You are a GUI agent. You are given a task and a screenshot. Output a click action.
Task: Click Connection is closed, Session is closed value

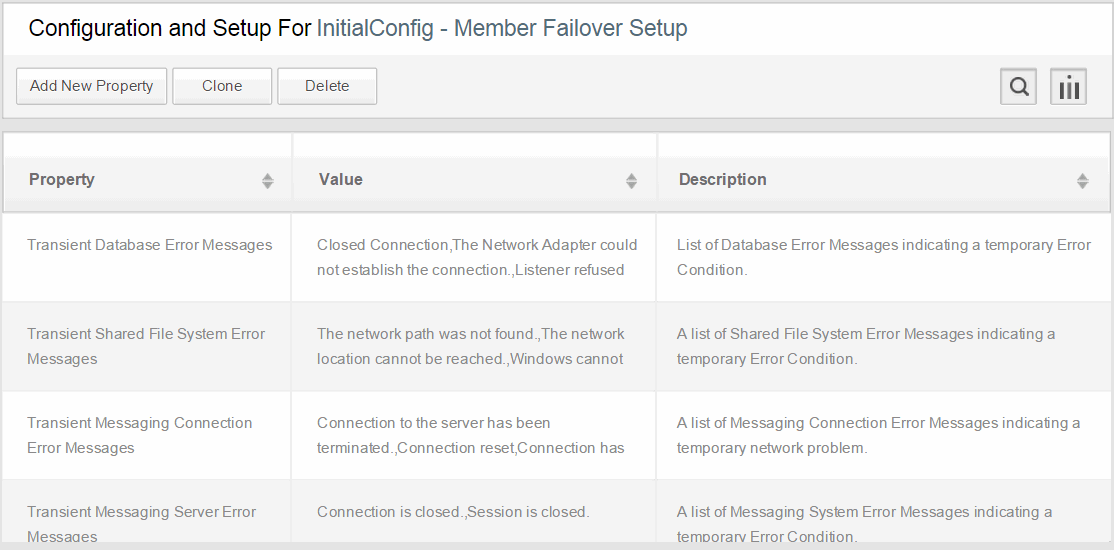point(453,512)
